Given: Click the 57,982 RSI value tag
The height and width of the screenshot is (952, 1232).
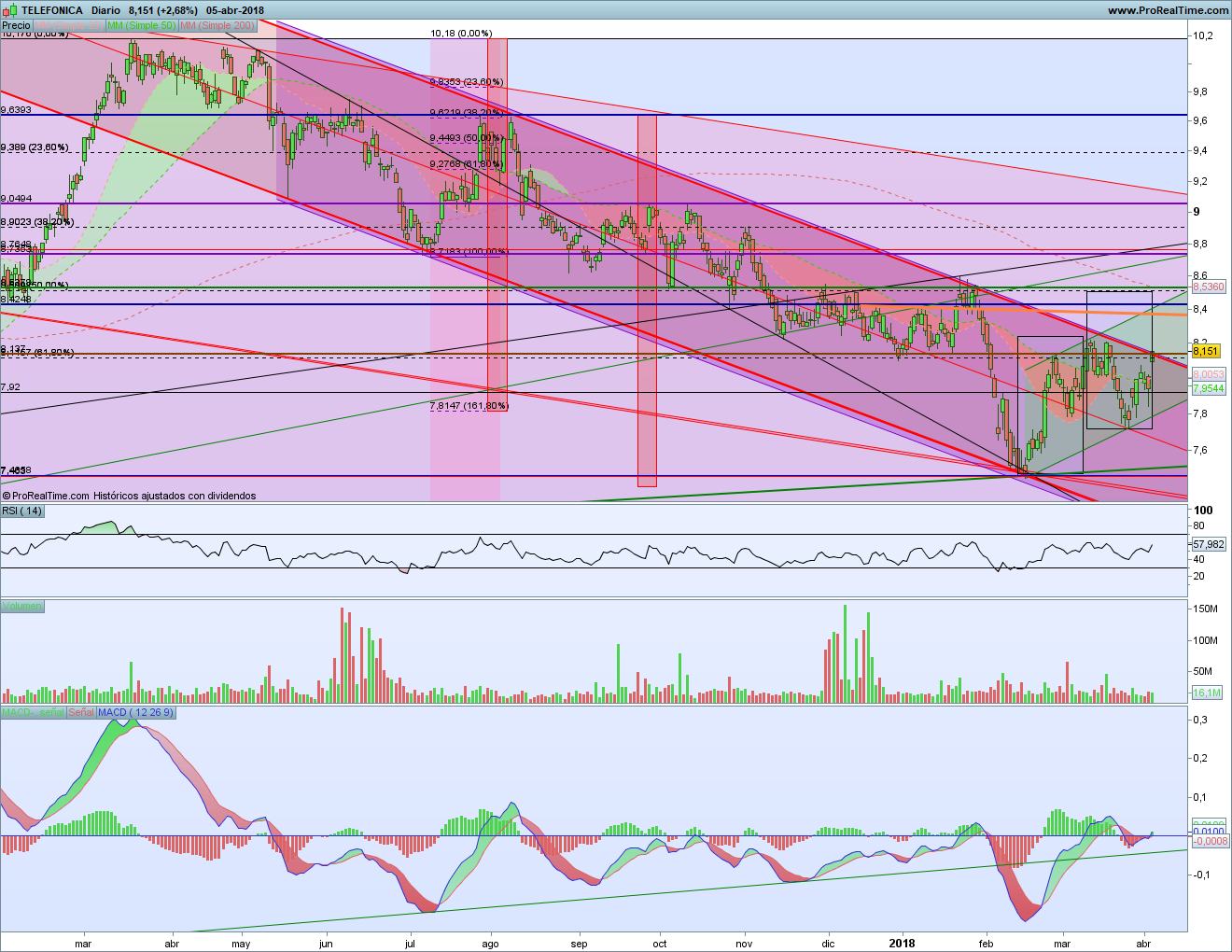Looking at the screenshot, I should tap(1208, 543).
